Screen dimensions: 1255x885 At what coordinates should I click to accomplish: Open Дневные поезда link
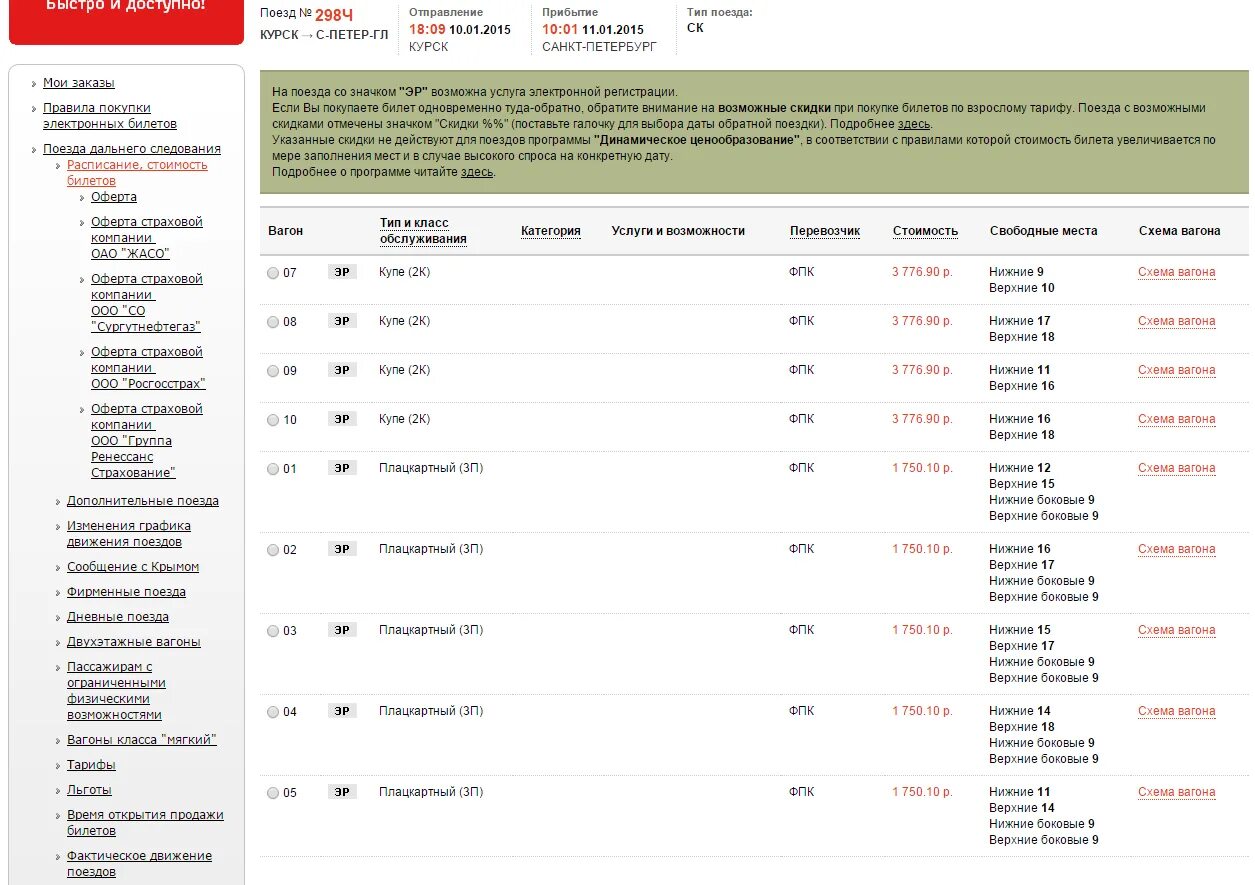(118, 617)
